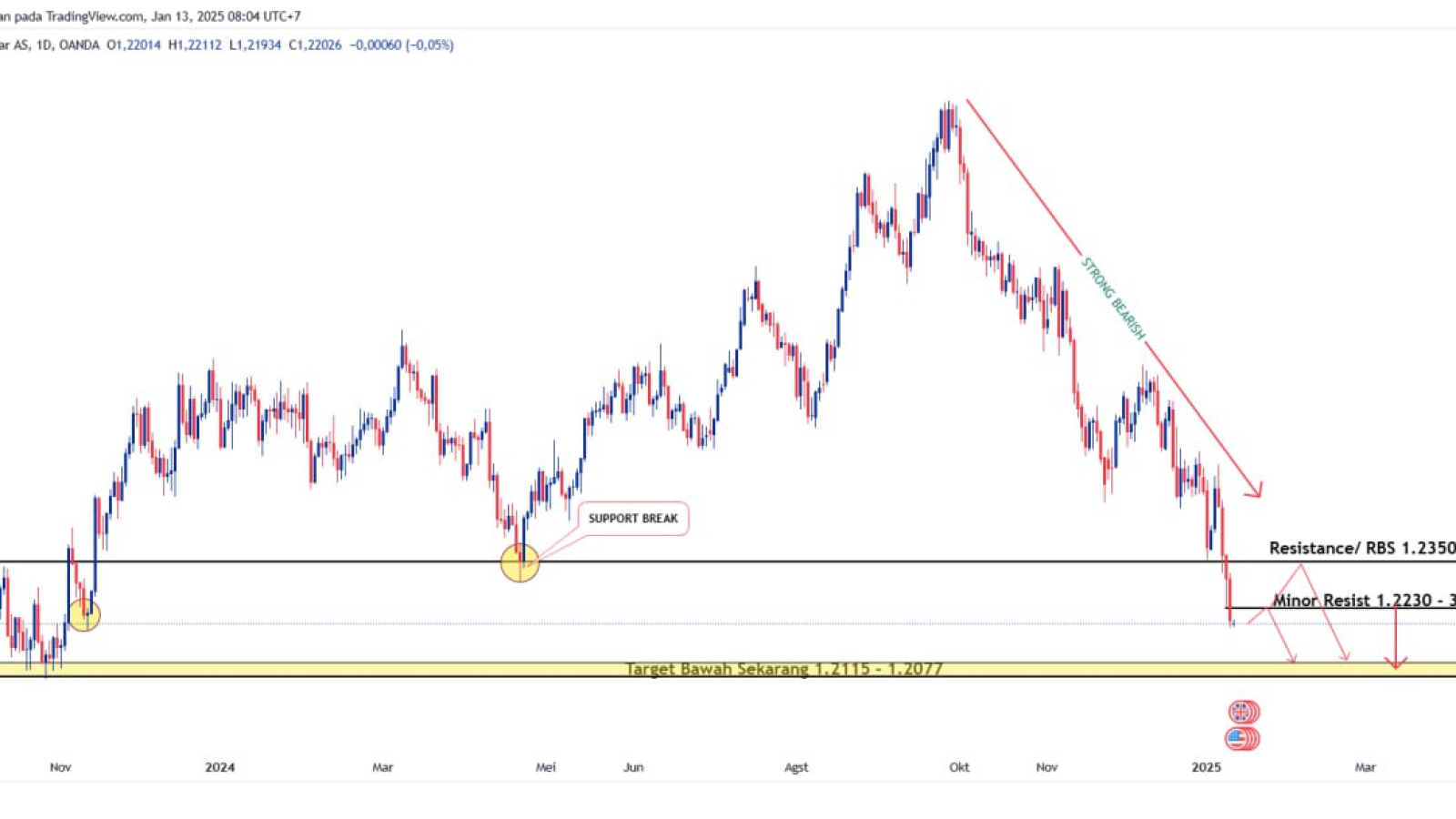Viewport: 1456px width, 819px height.
Task: Click the 2024 label on time axis
Action: click(220, 767)
